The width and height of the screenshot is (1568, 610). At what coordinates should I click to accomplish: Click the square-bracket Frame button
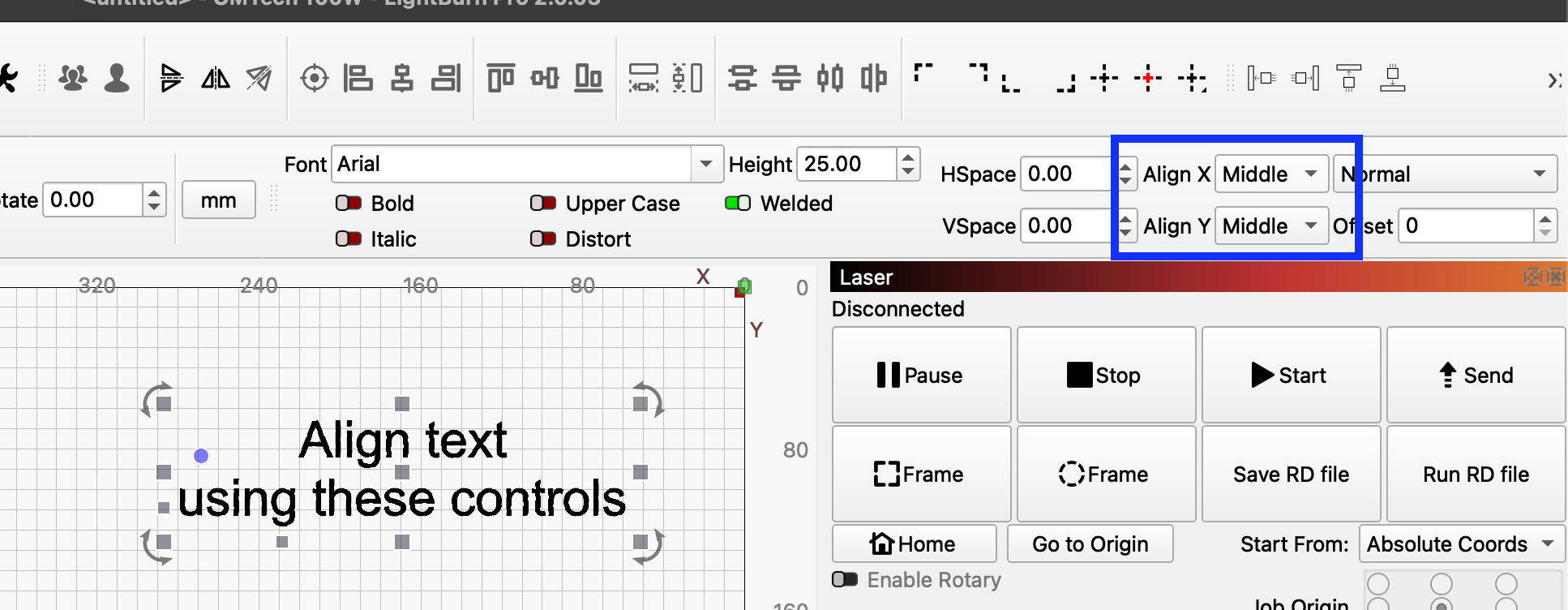(922, 474)
